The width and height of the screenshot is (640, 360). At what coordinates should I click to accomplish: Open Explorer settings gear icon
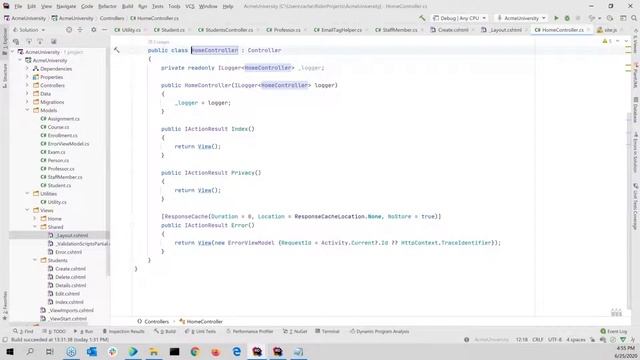pos(93,30)
